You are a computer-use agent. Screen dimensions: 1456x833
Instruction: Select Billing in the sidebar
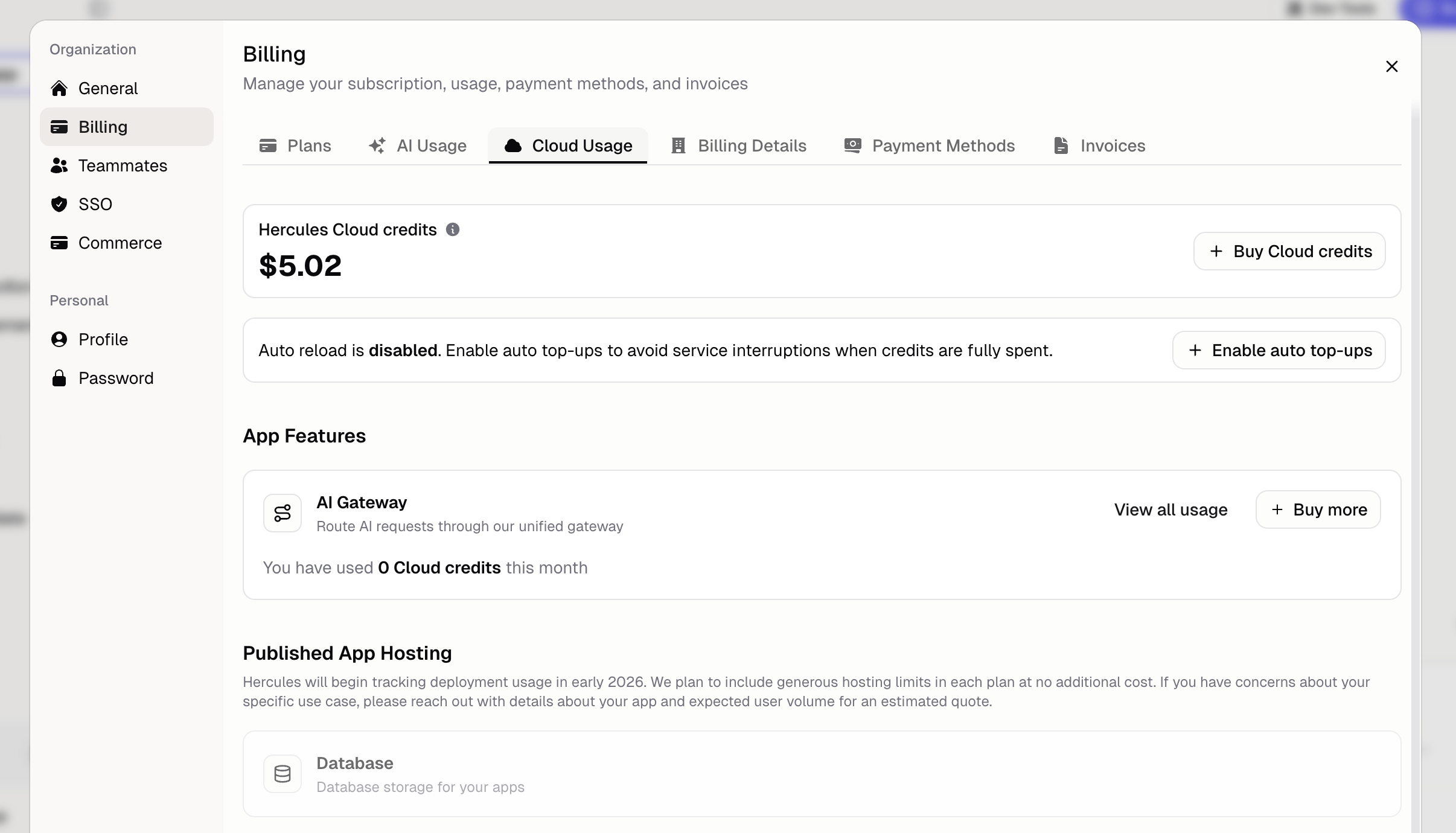[127, 127]
